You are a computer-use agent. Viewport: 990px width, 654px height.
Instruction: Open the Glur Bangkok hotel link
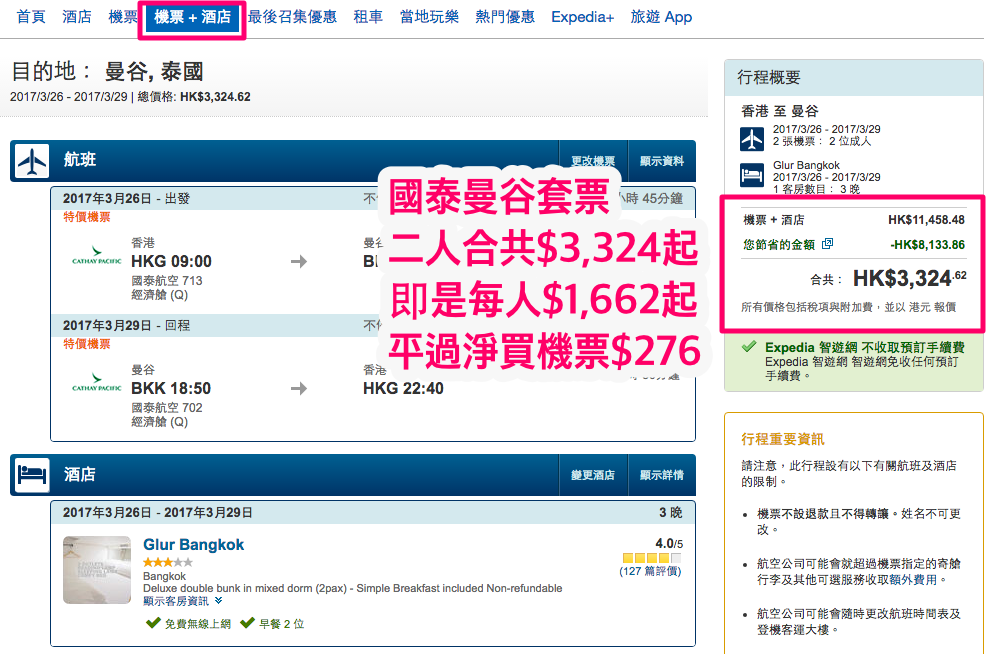tap(193, 545)
